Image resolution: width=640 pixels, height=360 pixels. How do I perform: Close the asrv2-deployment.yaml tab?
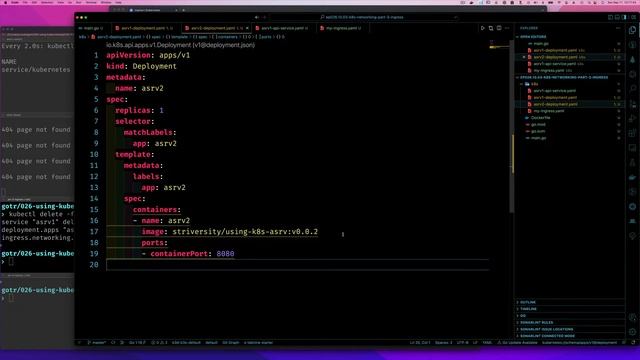(x=247, y=28)
